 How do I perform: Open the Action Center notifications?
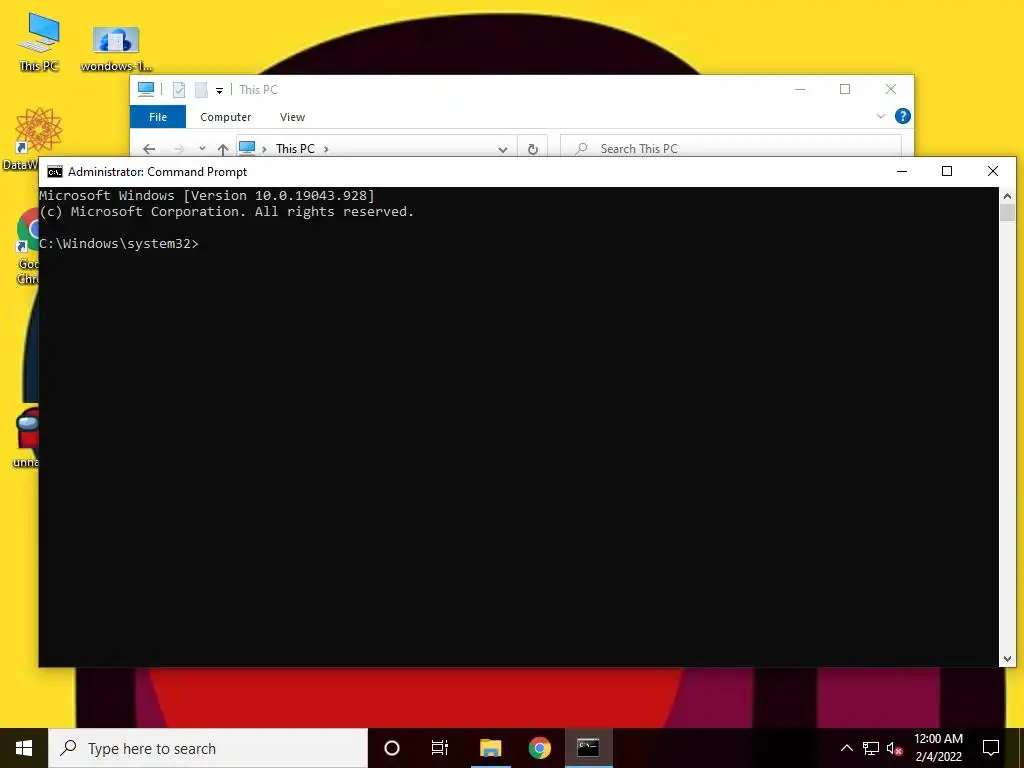(x=991, y=748)
